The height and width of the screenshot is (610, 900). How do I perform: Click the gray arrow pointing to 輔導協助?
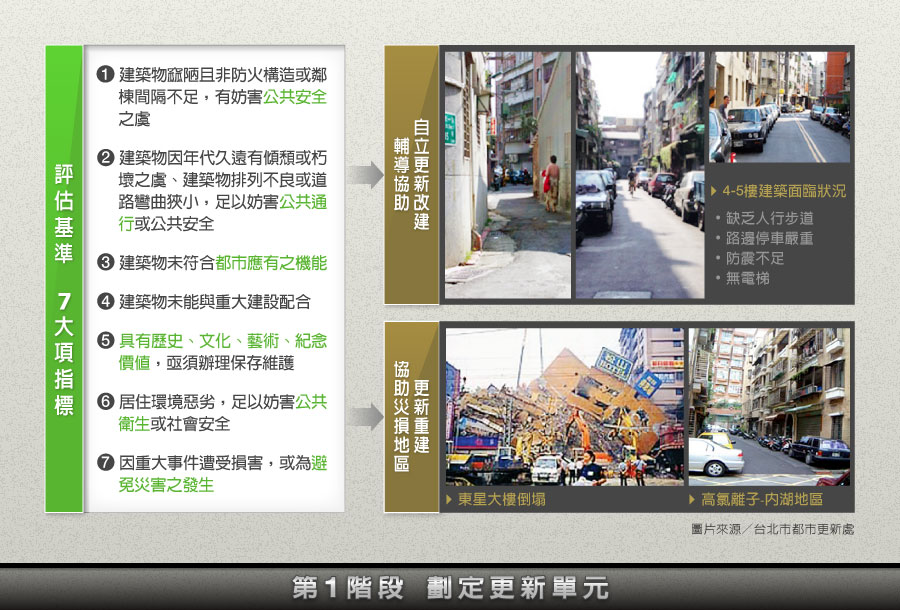367,175
